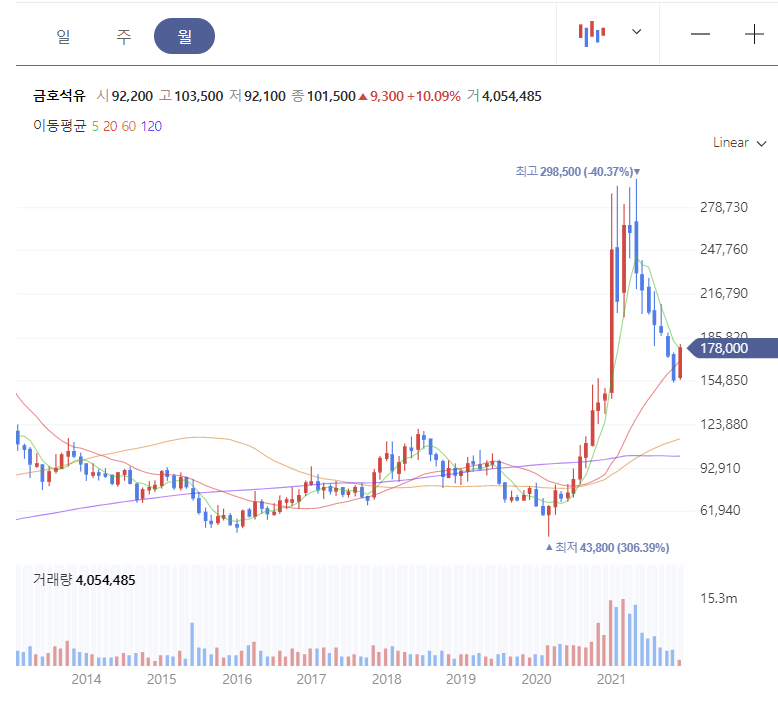This screenshot has width=778, height=715.
Task: Open the chart type dropdown arrow
Action: 637,32
